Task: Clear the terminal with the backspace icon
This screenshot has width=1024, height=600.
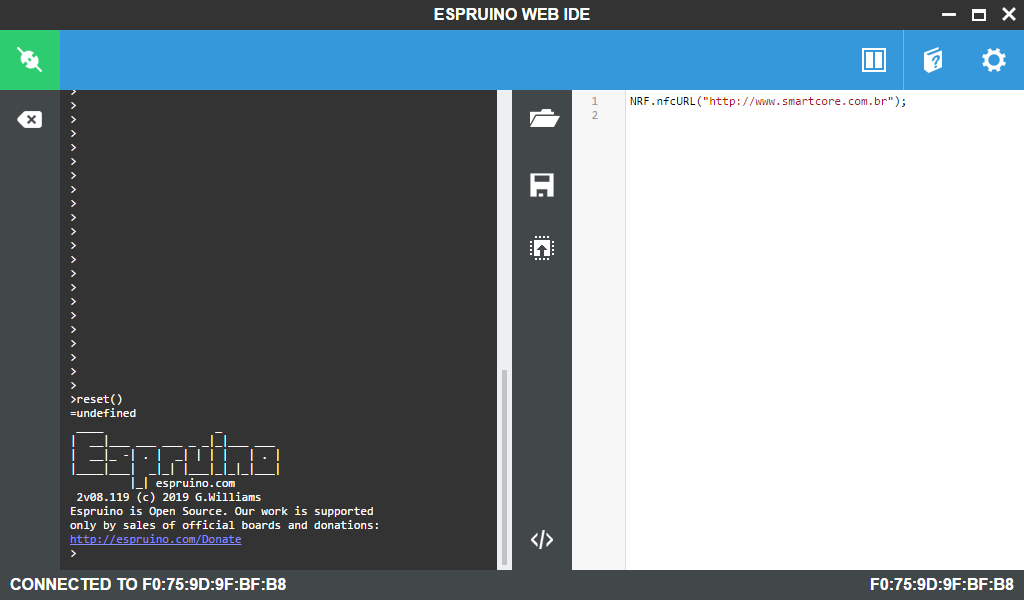Action: click(29, 119)
